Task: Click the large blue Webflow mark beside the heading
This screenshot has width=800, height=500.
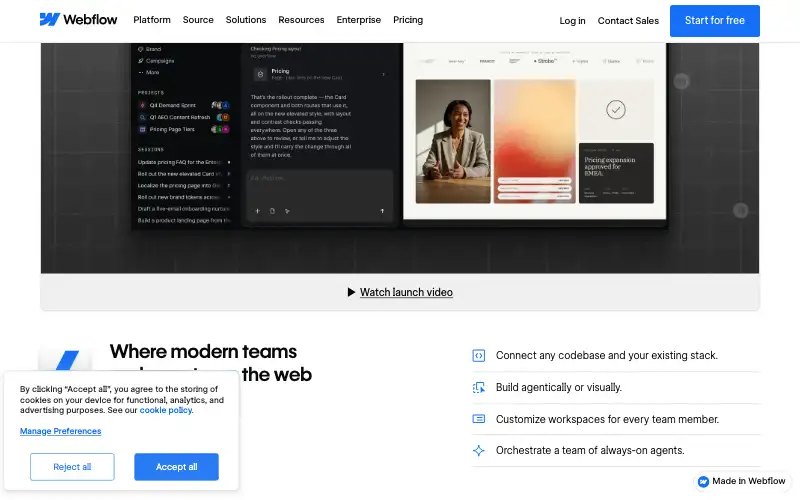Action: [x=66, y=360]
